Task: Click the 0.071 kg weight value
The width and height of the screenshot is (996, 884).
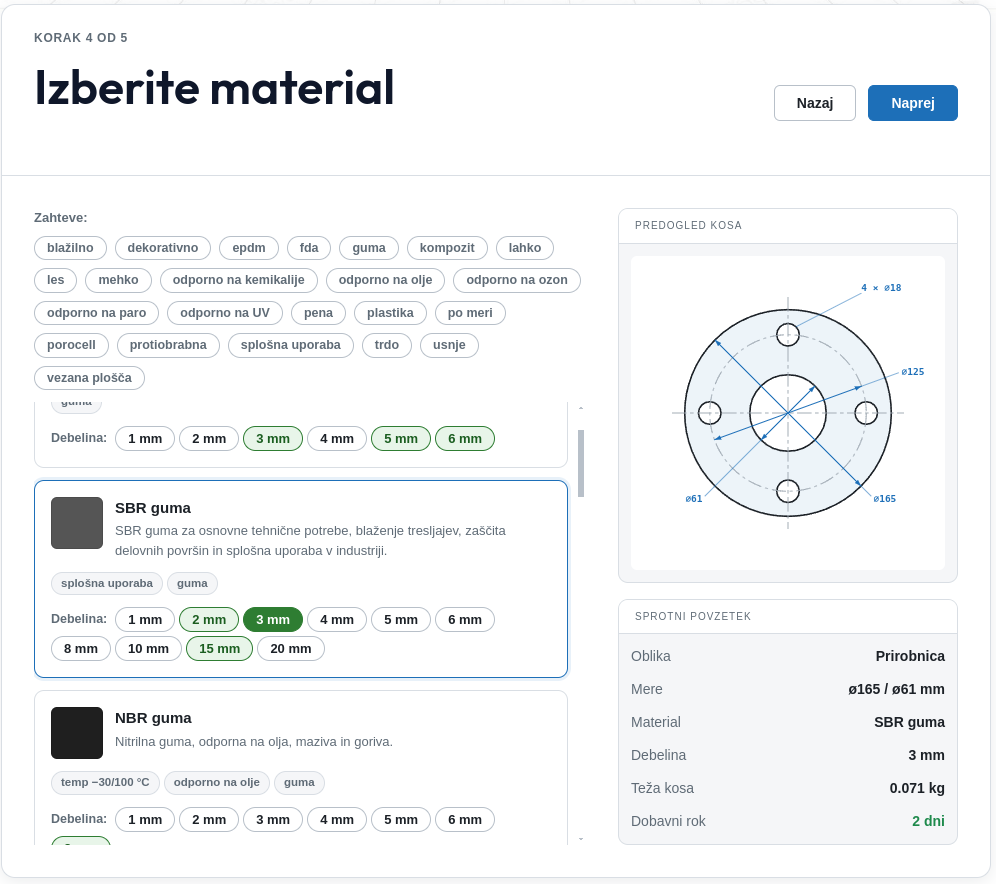Action: pos(917,788)
